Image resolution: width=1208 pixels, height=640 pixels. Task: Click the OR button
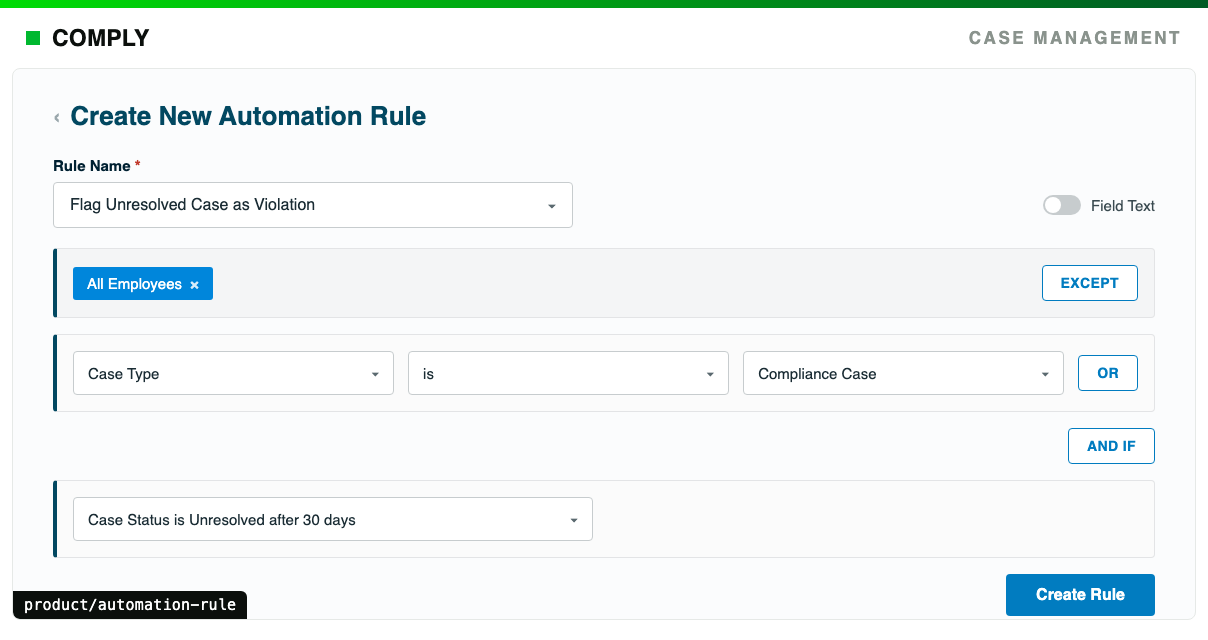(x=1108, y=373)
